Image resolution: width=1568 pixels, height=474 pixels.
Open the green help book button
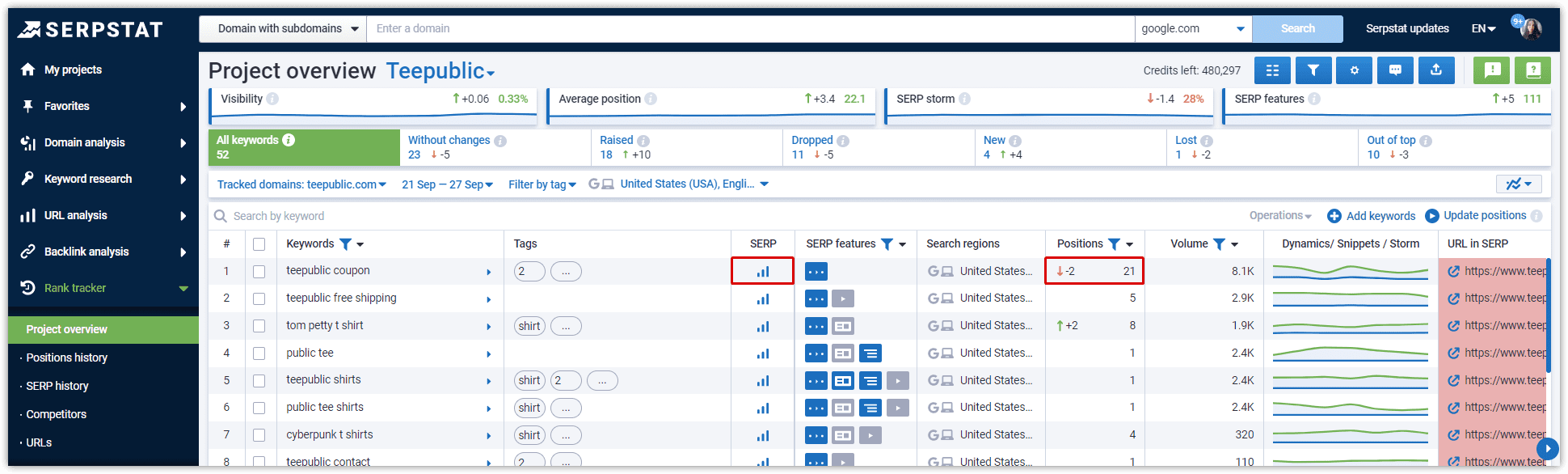coord(1532,70)
